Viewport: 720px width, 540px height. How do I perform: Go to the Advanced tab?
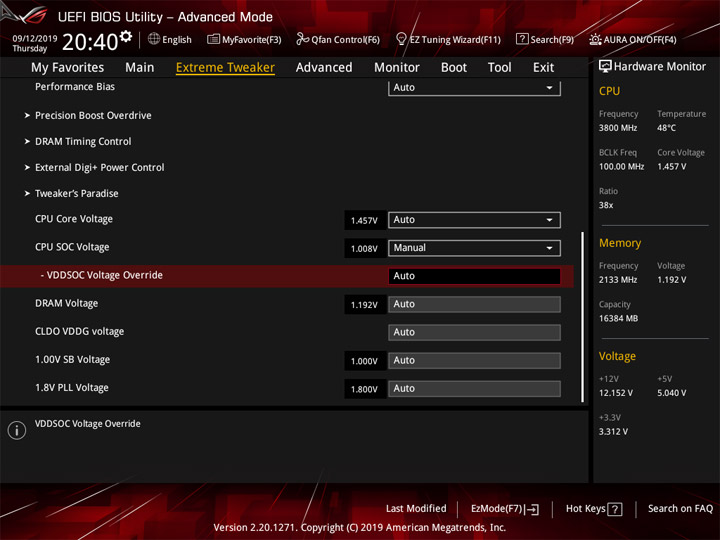324,68
